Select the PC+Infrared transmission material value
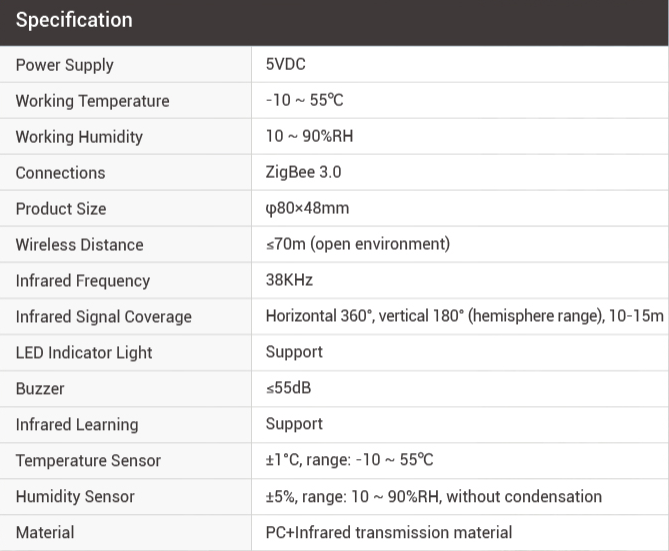Viewport: 669px width, 551px height. click(389, 533)
